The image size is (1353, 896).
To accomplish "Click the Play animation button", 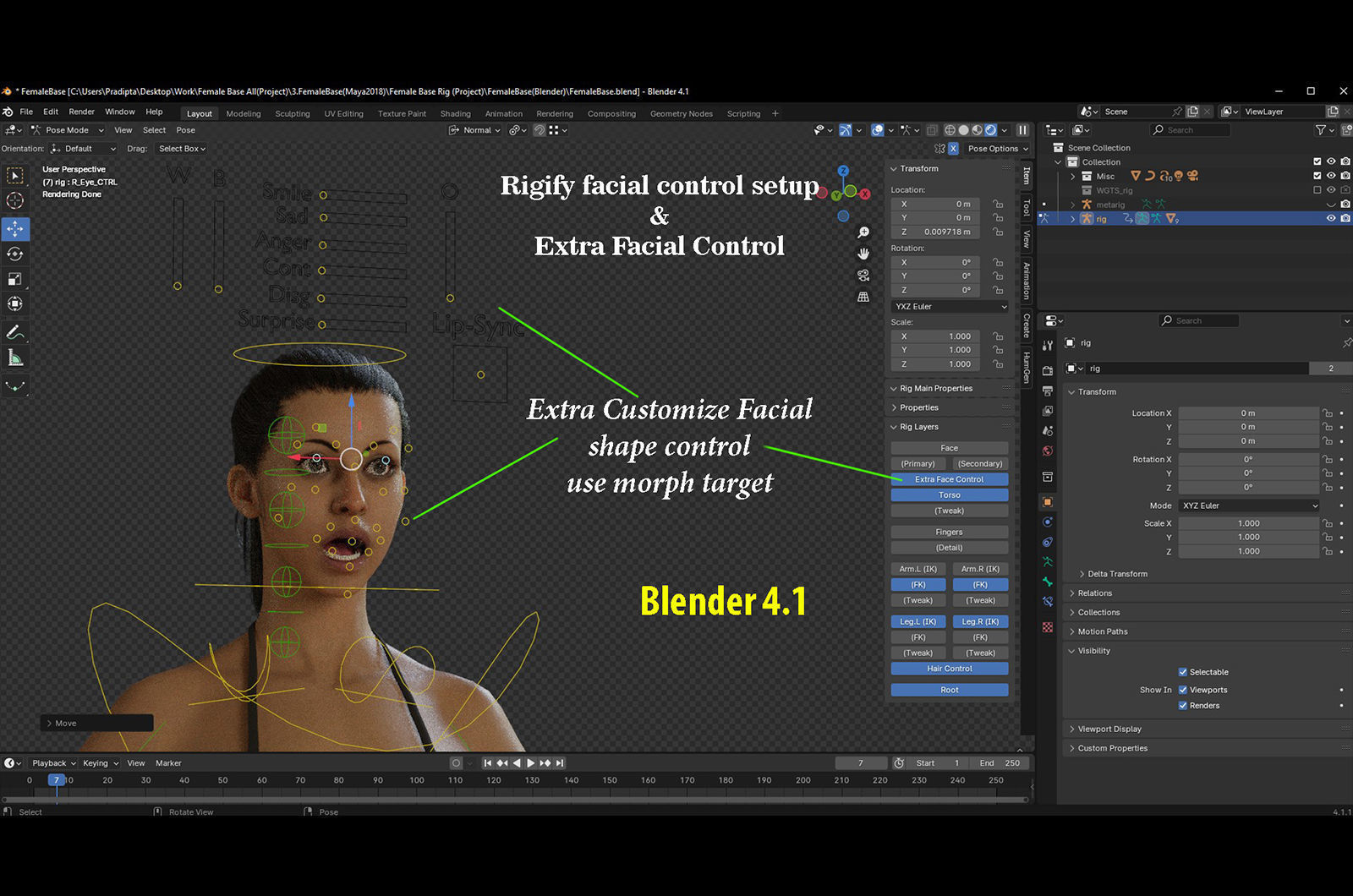I will click(x=531, y=763).
